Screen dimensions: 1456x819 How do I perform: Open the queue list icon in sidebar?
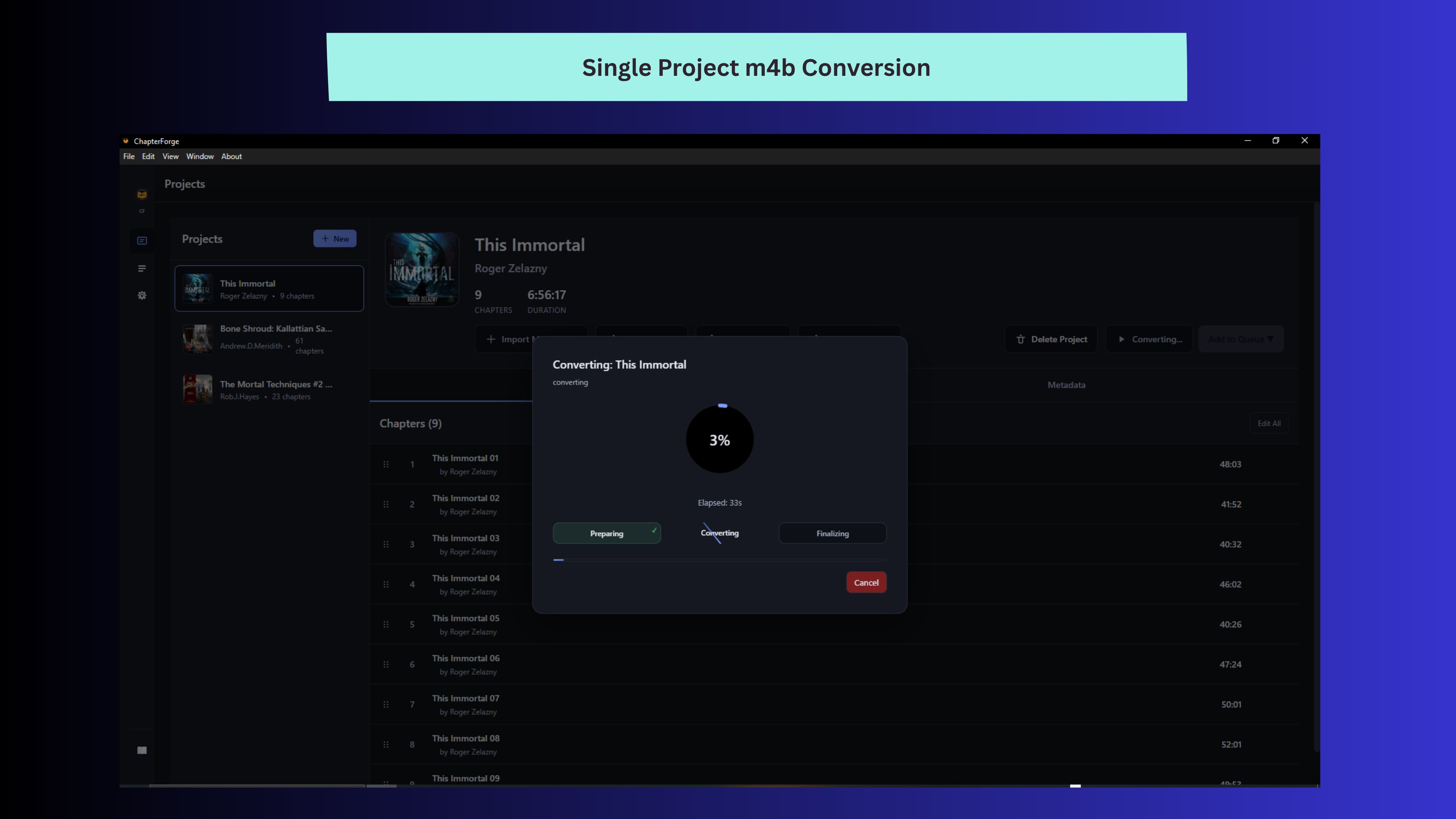[x=142, y=268]
